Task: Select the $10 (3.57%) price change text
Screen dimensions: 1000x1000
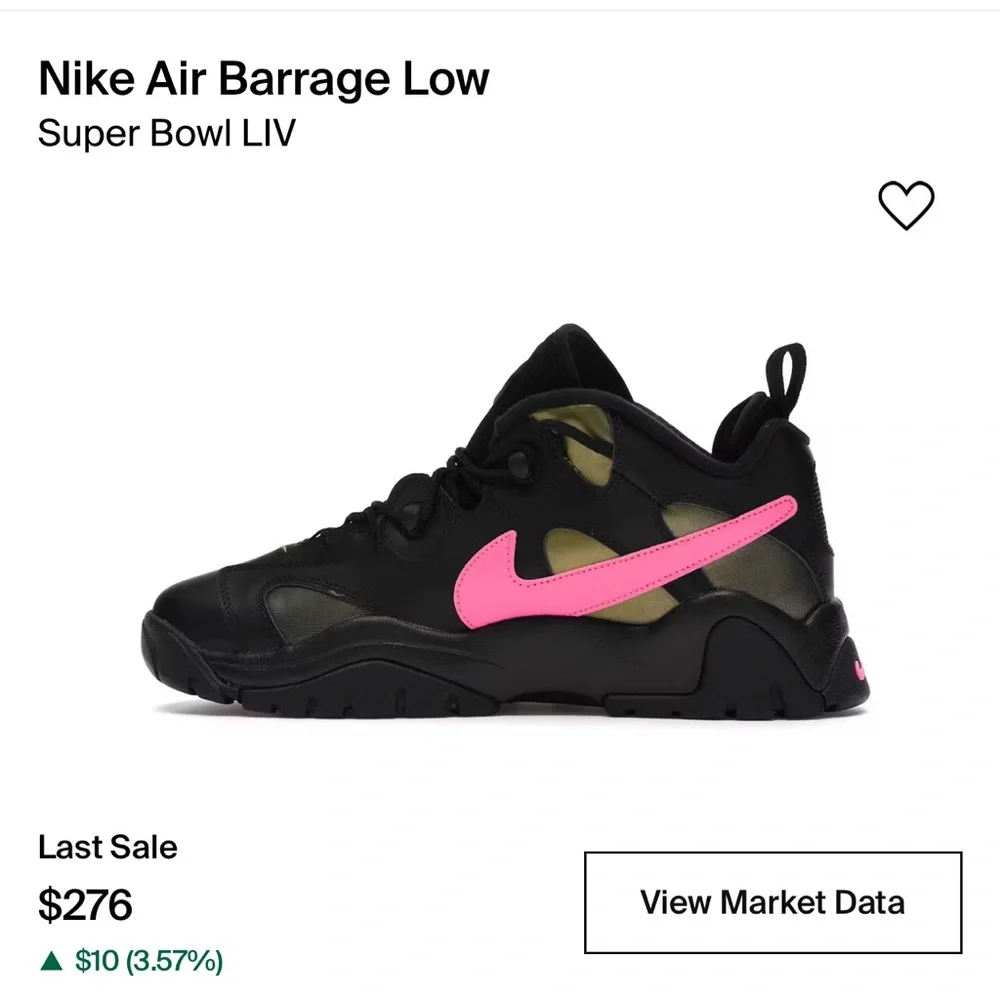Action: (149, 960)
